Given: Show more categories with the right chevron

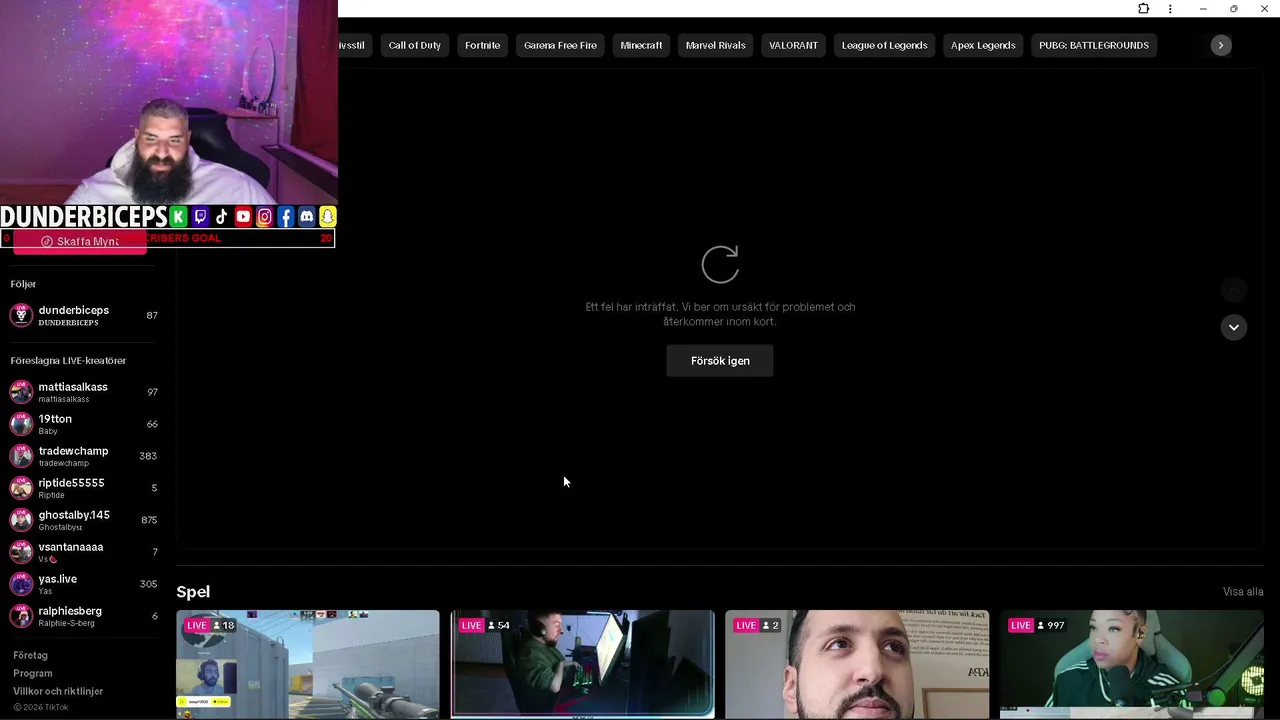Looking at the screenshot, I should [1220, 45].
